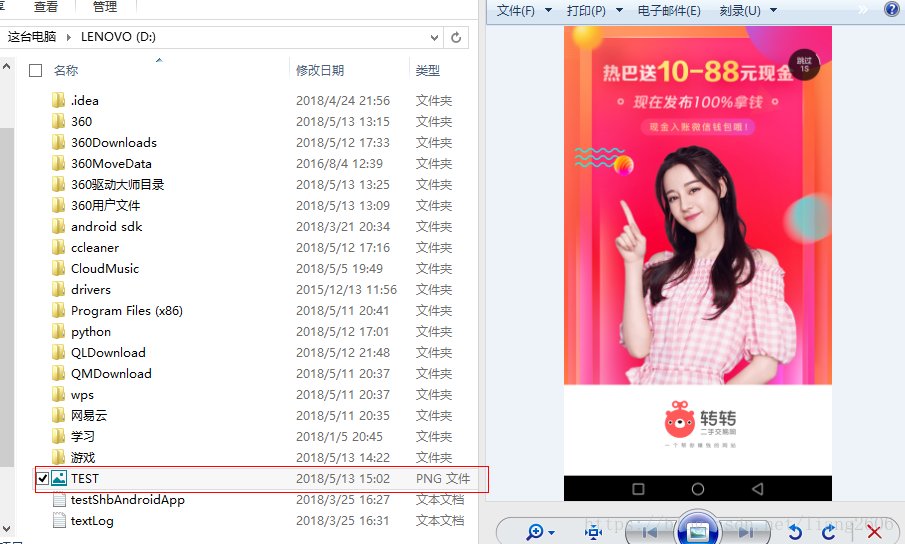Sort by 名称 column header
905x544 pixels.
coord(66,70)
